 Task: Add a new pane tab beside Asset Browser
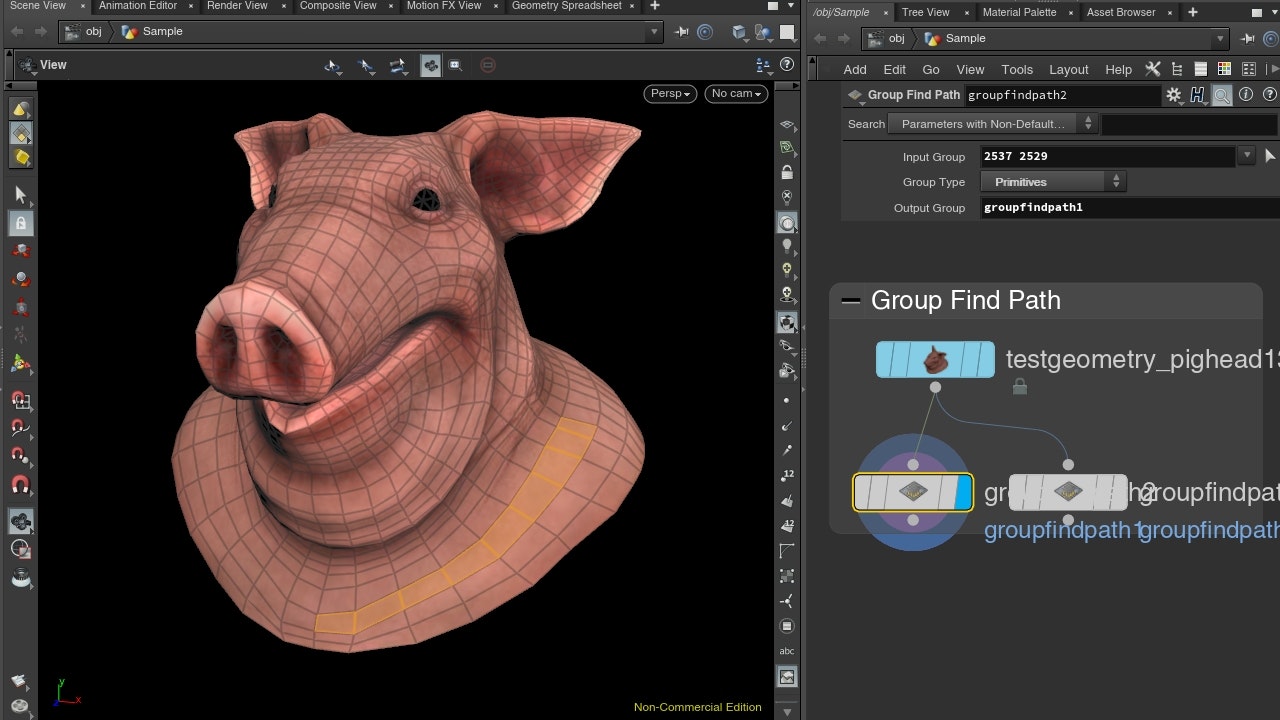tap(1194, 12)
